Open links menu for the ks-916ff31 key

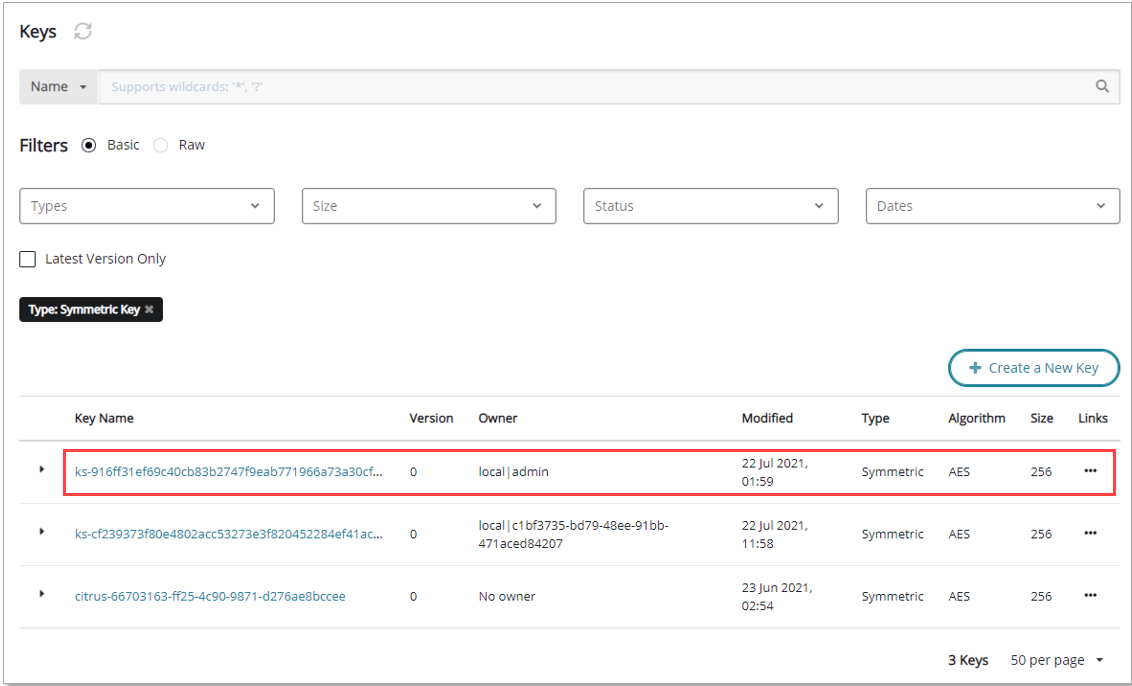[x=1090, y=471]
